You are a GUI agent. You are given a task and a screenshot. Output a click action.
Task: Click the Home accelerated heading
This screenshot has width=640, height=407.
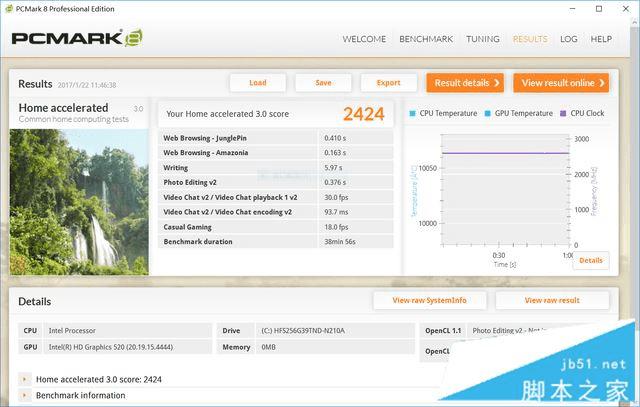click(63, 108)
